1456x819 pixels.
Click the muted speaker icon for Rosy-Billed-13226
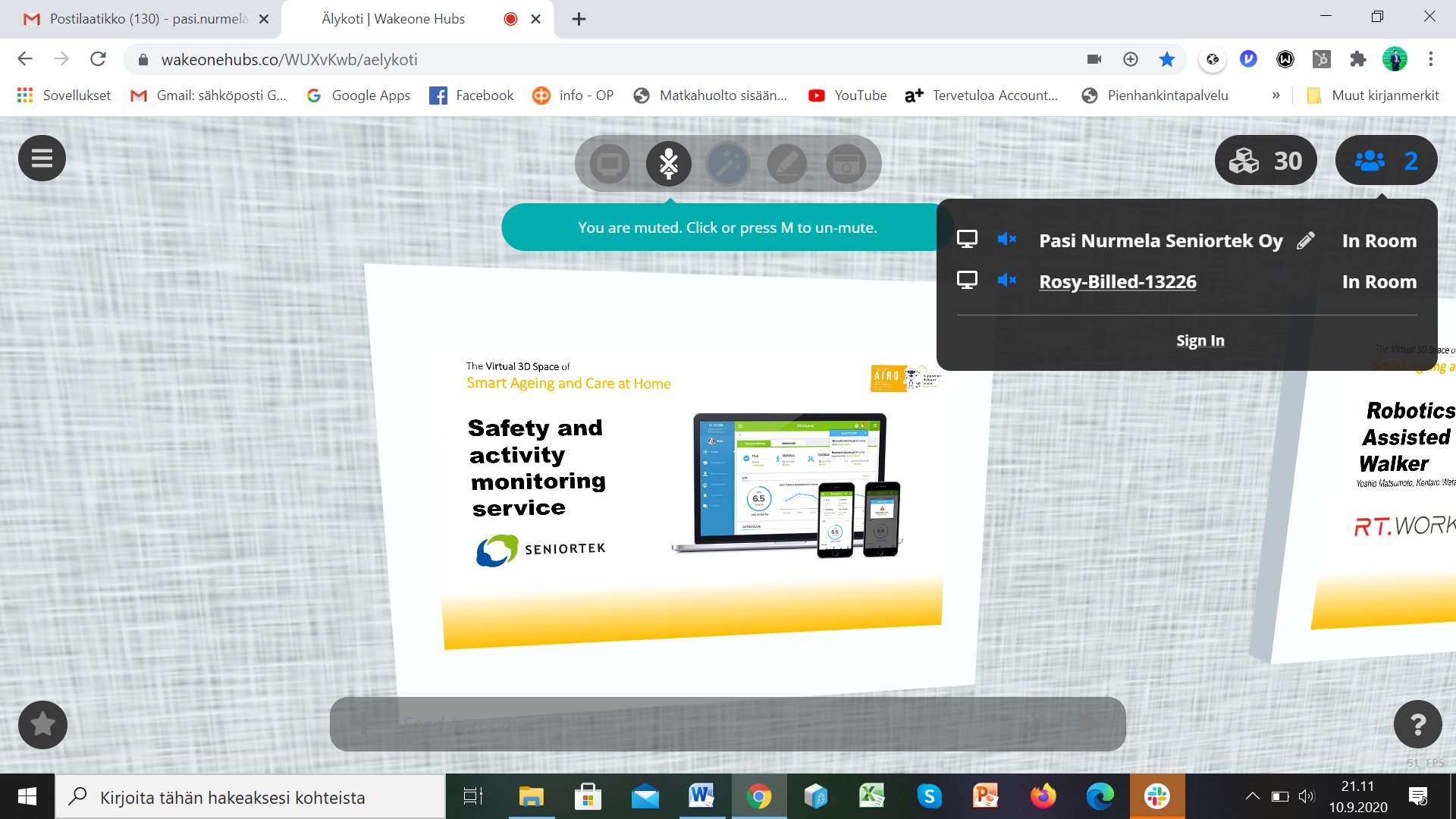(1007, 281)
